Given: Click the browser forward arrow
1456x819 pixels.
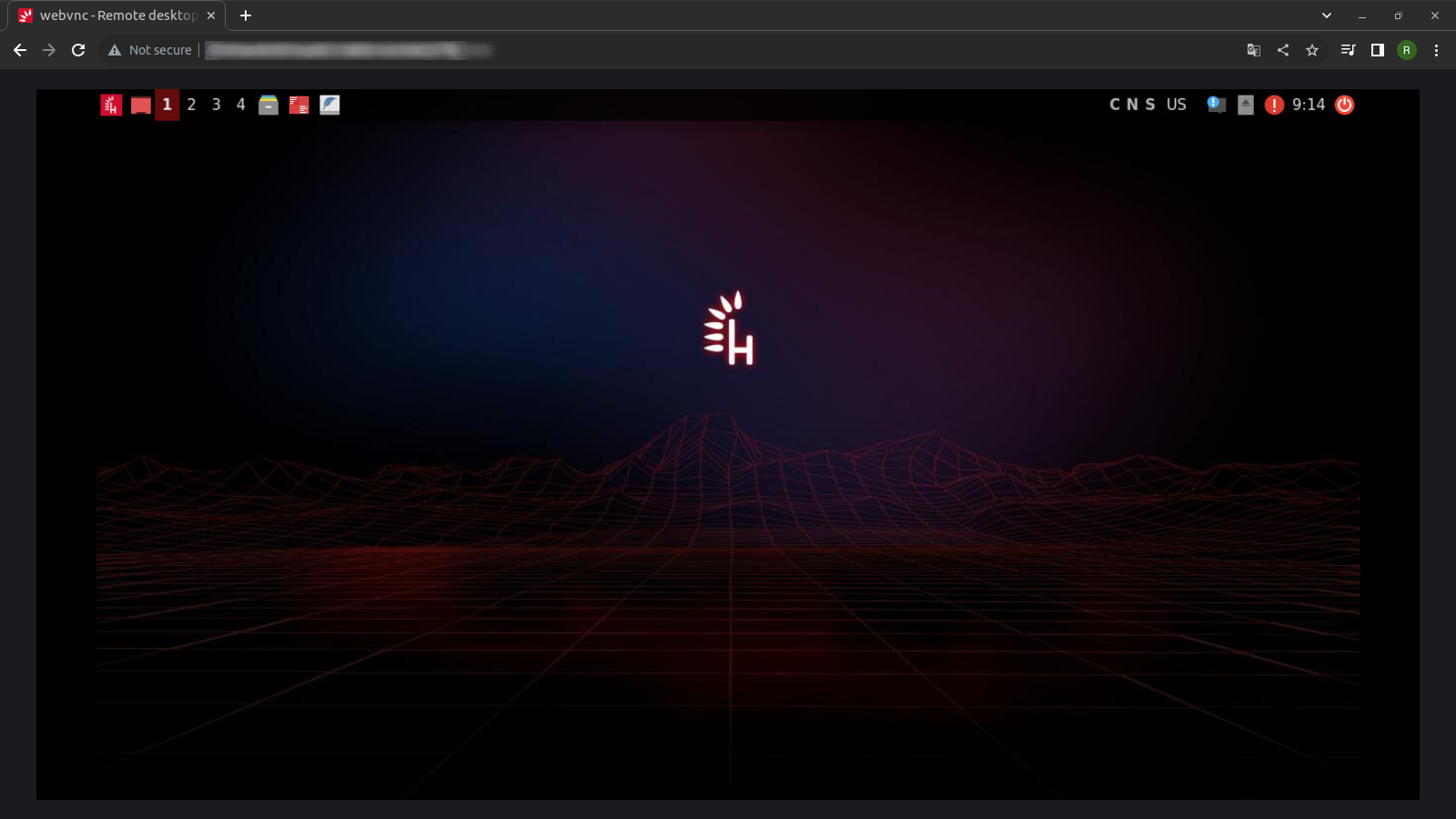Looking at the screenshot, I should [x=49, y=50].
